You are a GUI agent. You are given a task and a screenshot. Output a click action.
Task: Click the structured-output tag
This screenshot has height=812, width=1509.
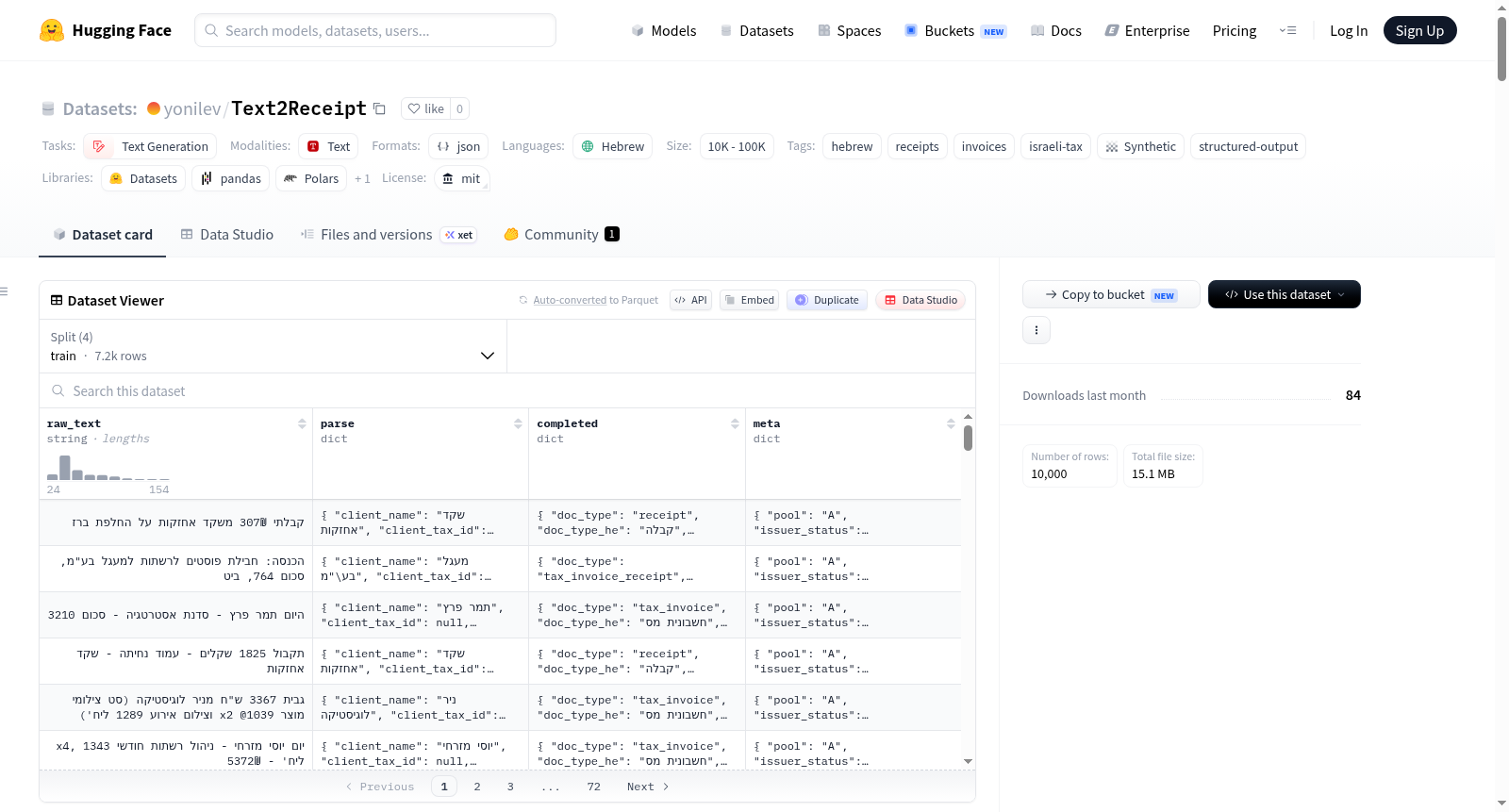1248,146
